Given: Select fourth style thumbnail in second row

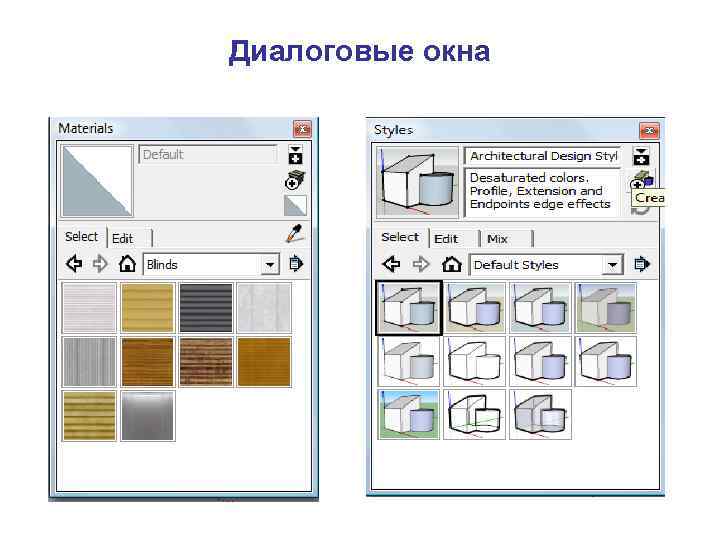Looking at the screenshot, I should [606, 361].
